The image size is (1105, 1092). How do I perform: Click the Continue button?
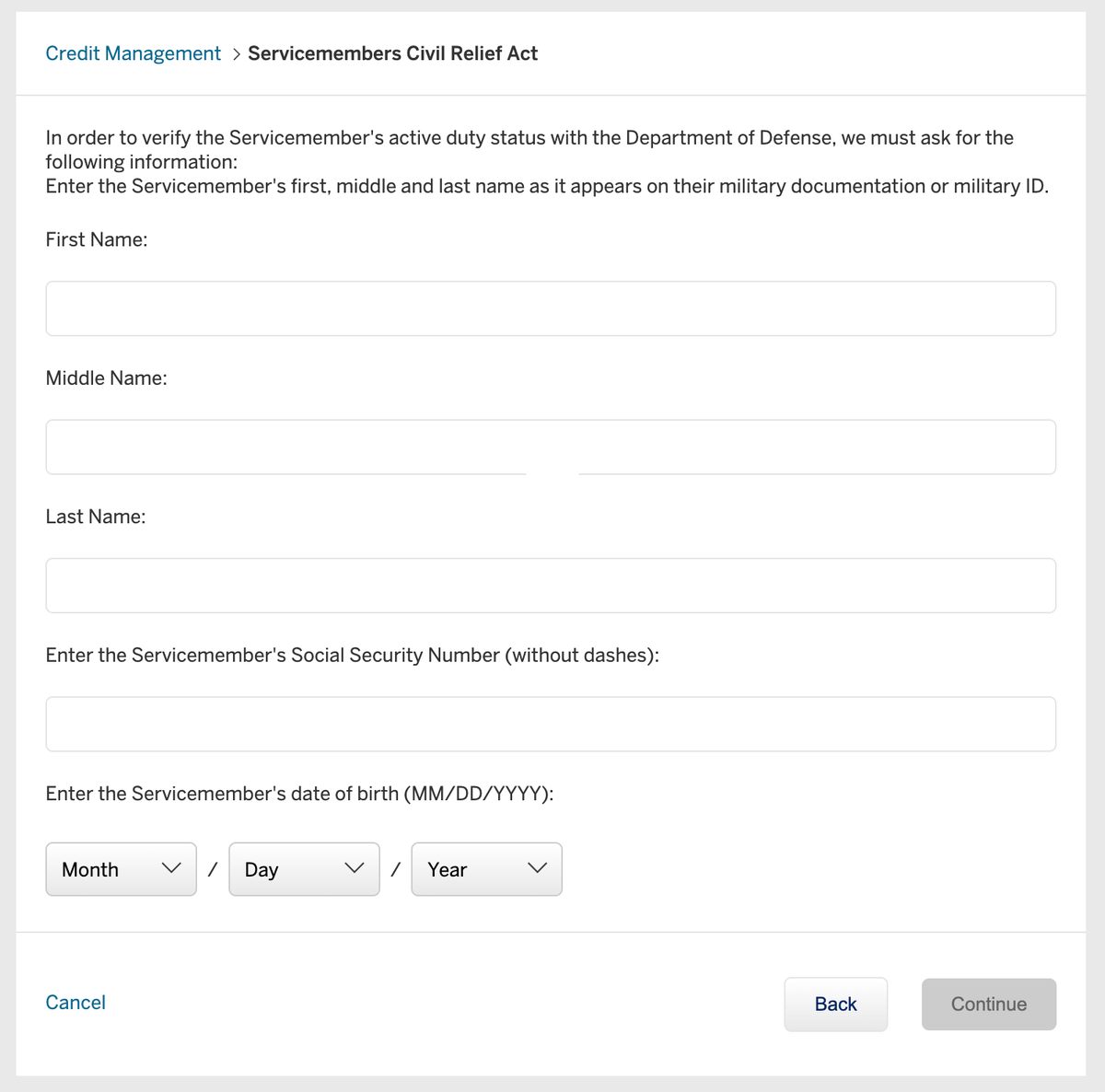[x=988, y=1004]
